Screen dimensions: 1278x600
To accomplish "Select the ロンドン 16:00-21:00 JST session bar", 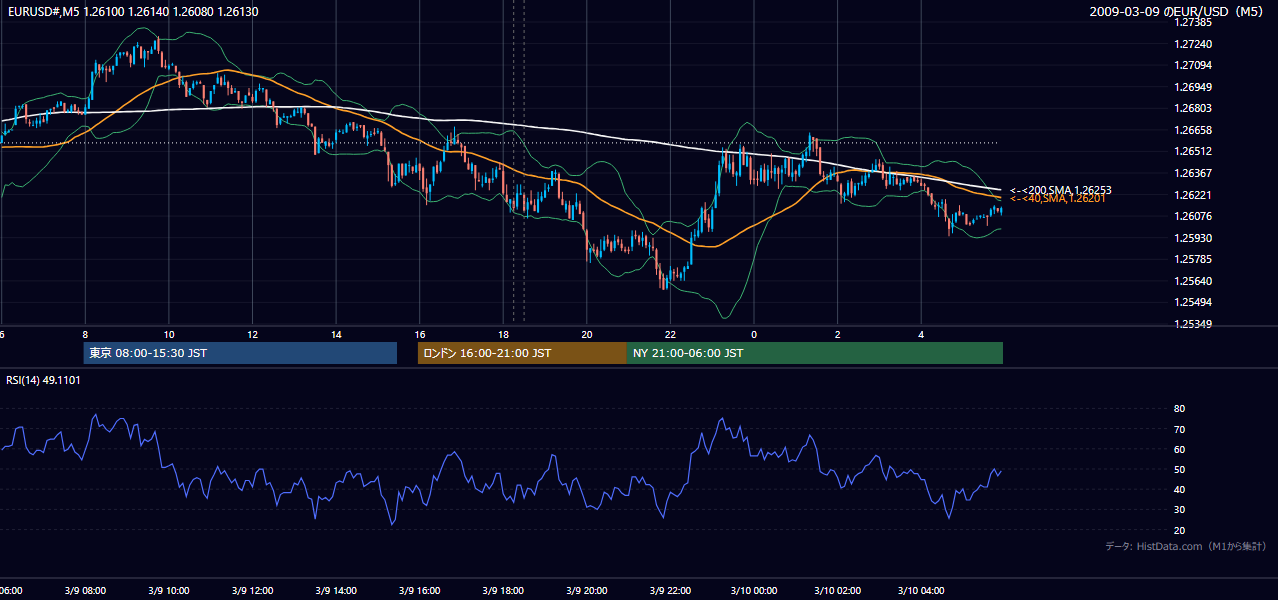I will coord(522,353).
